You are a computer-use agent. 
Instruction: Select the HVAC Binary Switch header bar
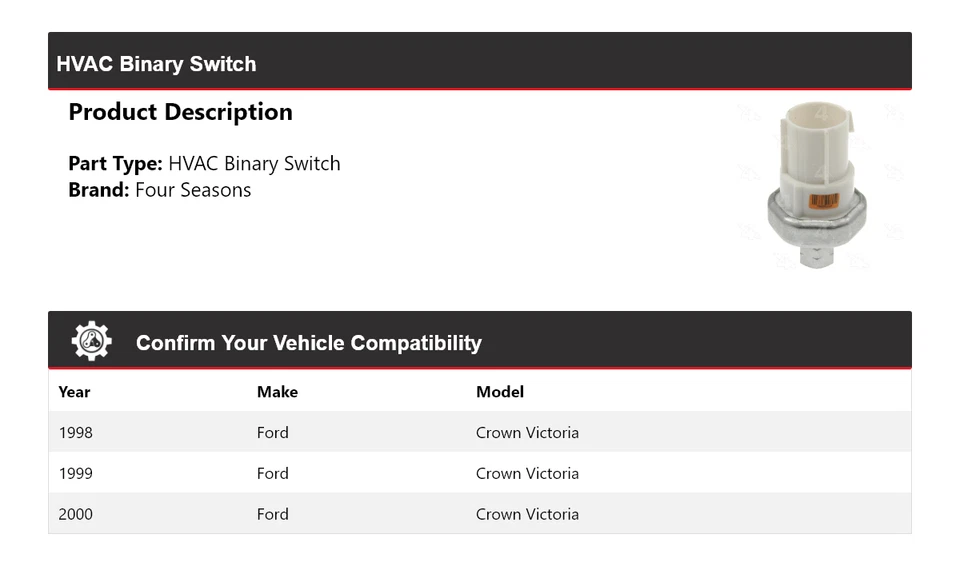click(479, 61)
